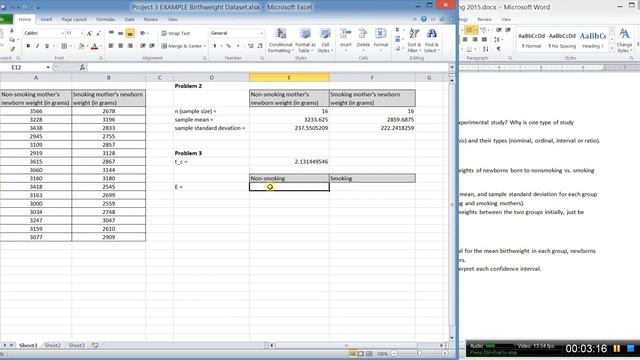The height and width of the screenshot is (360, 640).
Task: Apply Heading 1 style in Word
Action: pyautogui.click(x=593, y=40)
